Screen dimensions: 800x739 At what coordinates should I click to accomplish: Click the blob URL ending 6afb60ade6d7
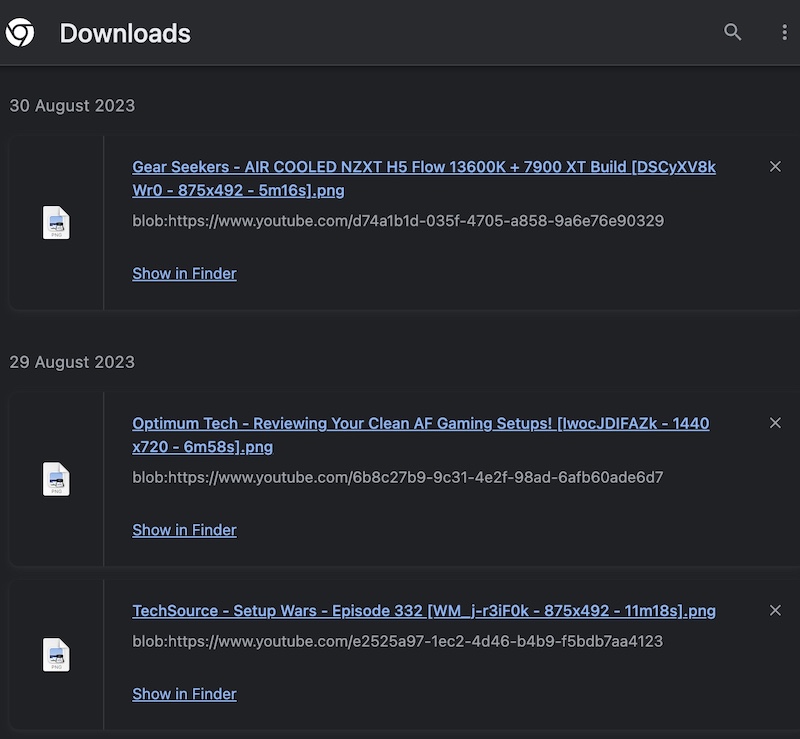(397, 477)
